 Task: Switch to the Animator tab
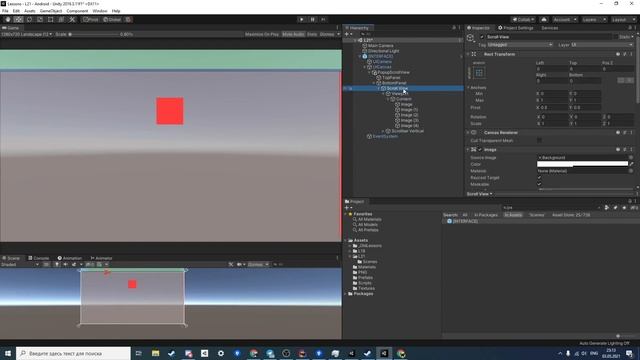(x=101, y=258)
